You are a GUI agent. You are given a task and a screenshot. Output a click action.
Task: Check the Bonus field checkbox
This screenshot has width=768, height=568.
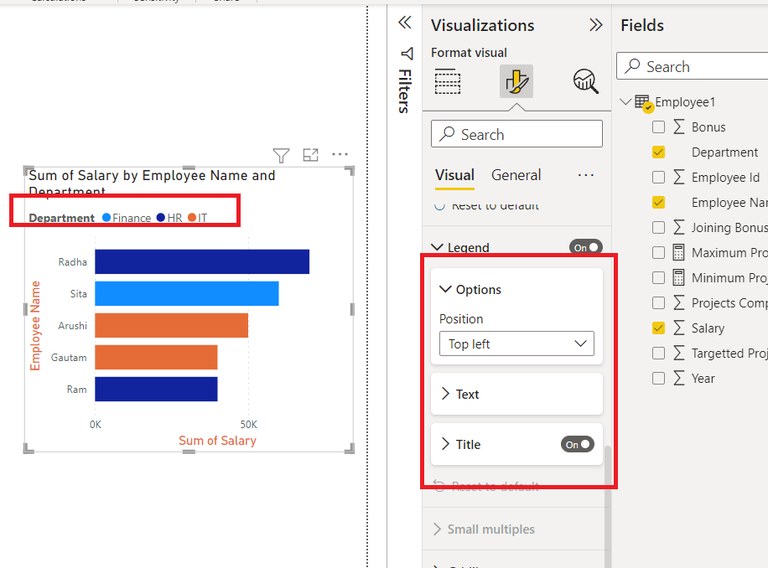point(658,127)
